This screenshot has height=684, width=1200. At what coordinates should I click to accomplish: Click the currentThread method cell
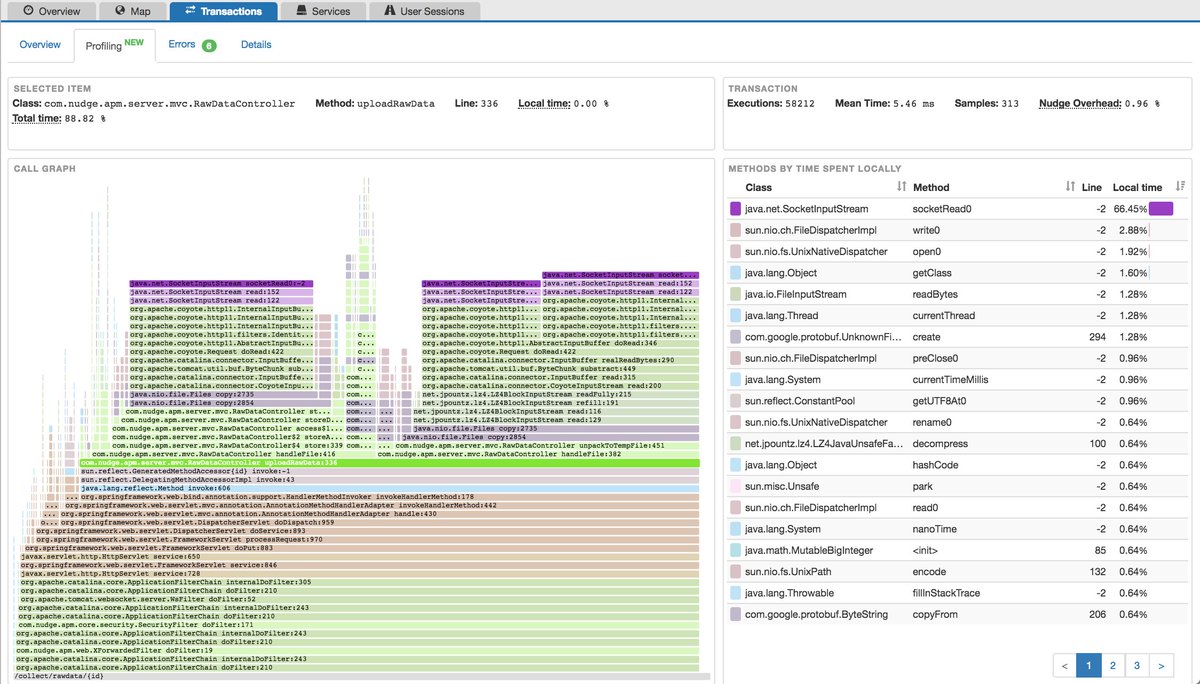click(x=946, y=316)
